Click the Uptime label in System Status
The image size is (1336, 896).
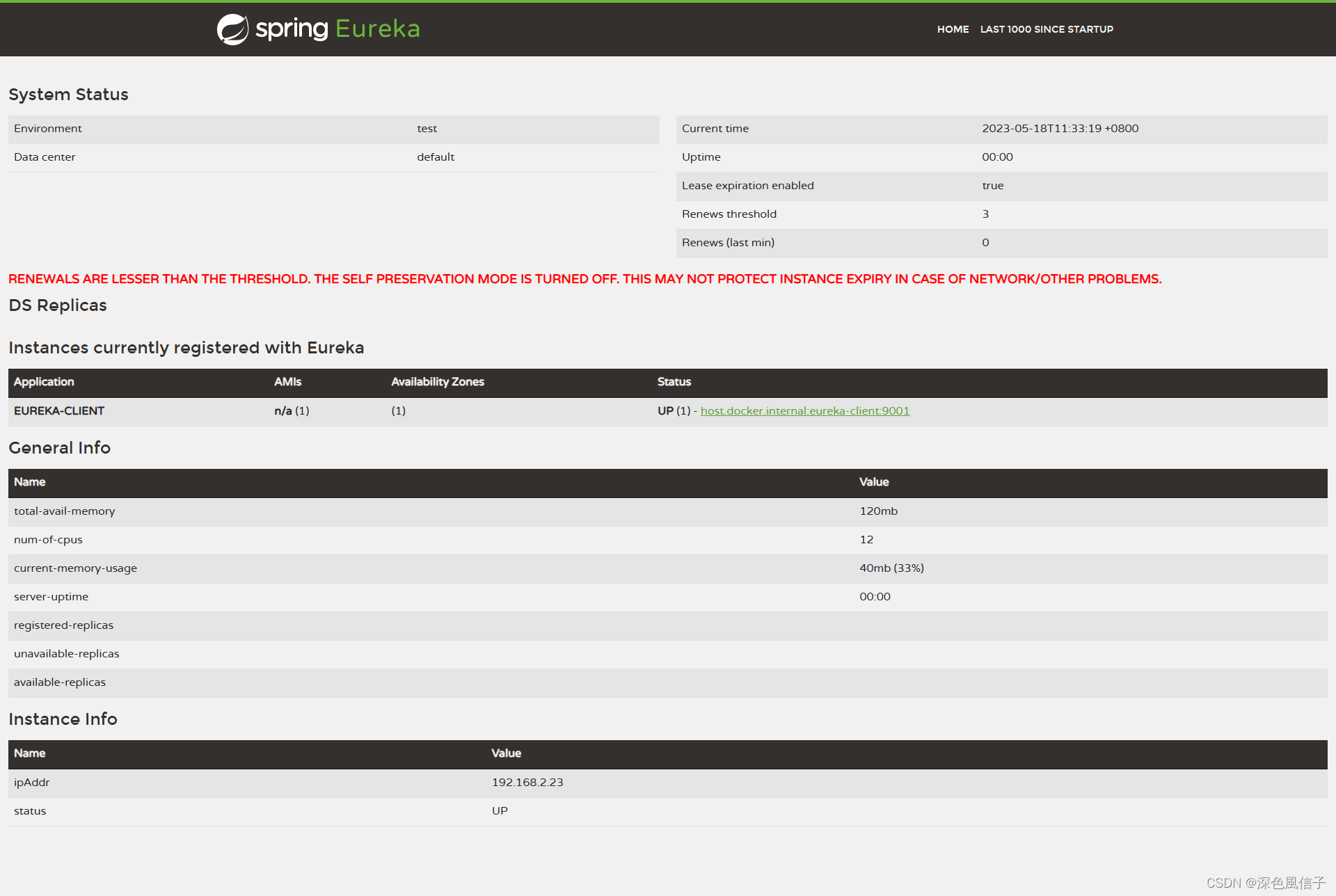click(x=701, y=157)
